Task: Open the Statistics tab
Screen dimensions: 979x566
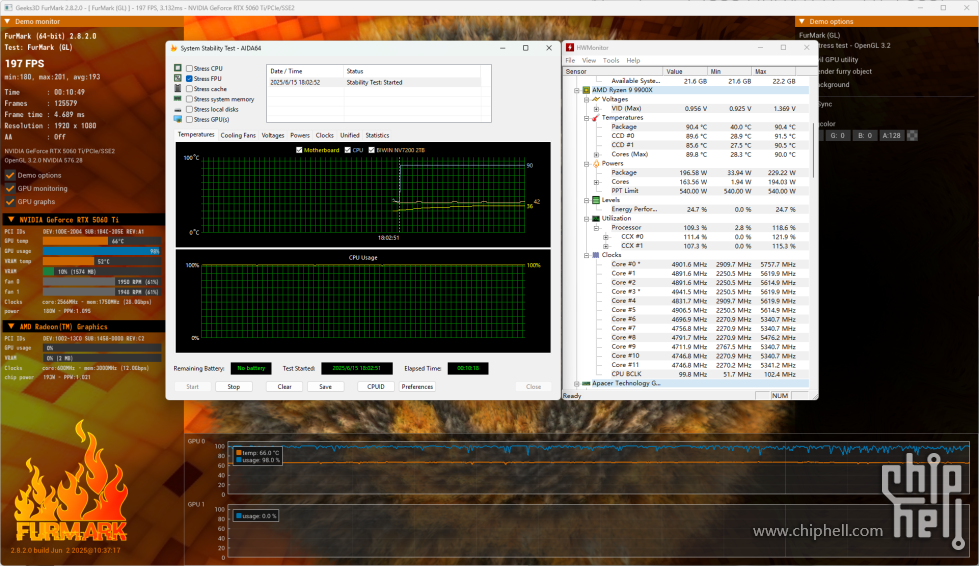Action: click(x=377, y=135)
